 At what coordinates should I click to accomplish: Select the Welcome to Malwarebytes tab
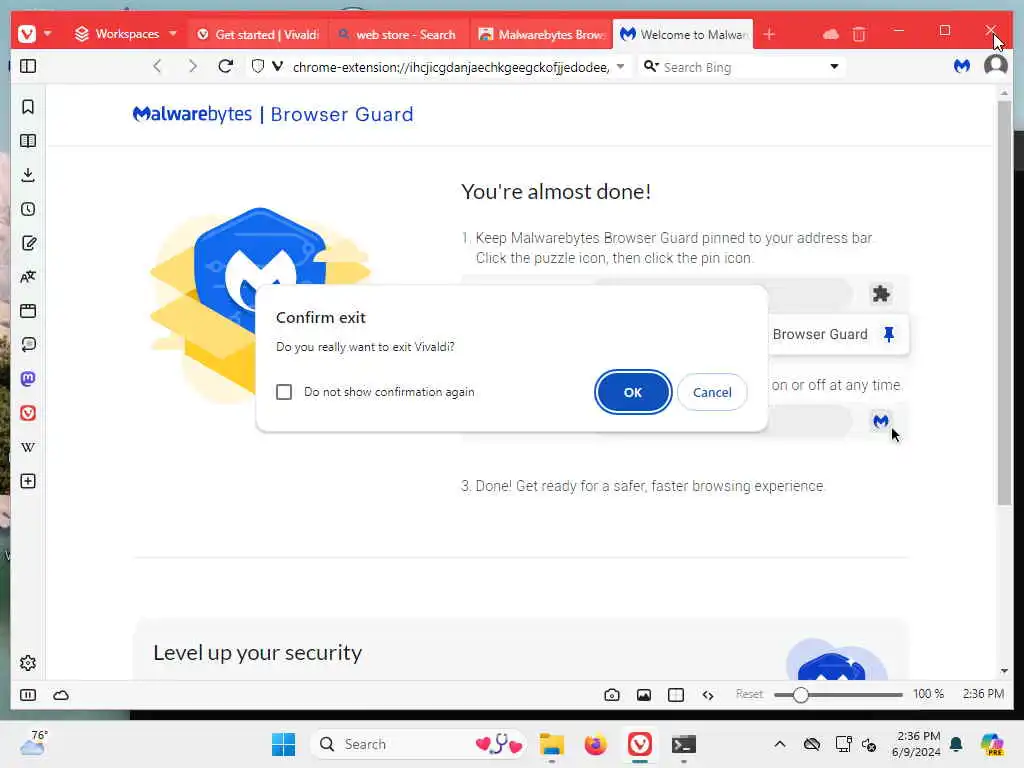click(x=683, y=35)
